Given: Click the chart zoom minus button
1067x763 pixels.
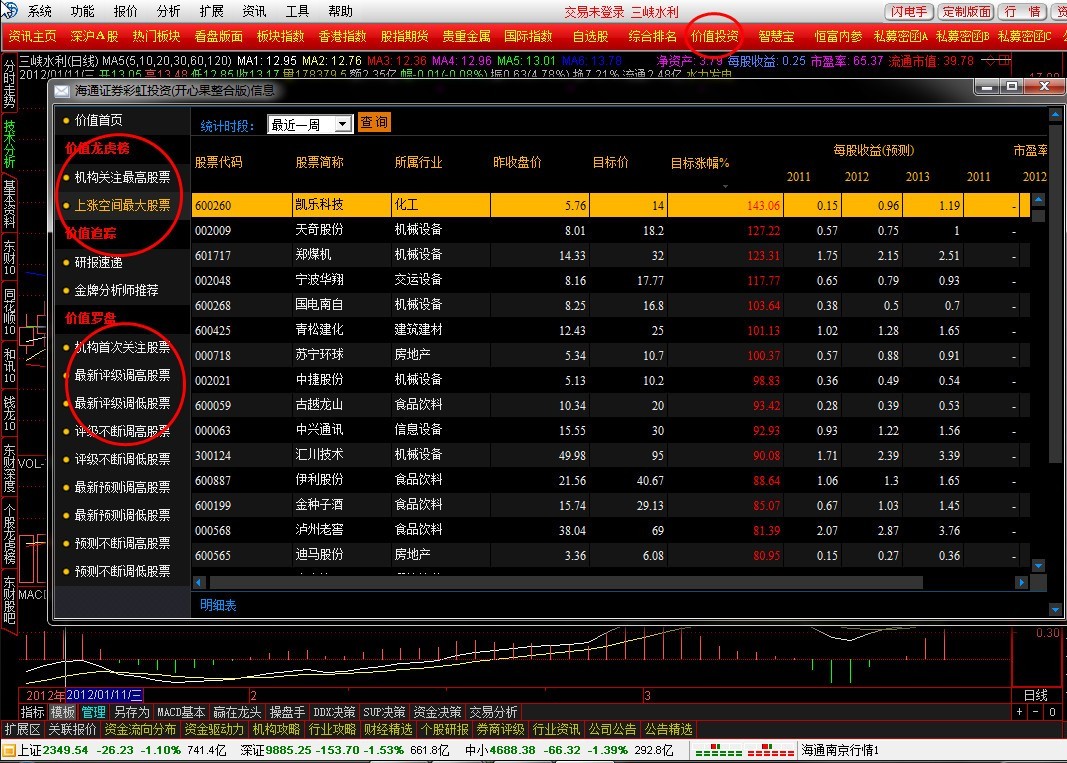Looking at the screenshot, I should click(1036, 712).
